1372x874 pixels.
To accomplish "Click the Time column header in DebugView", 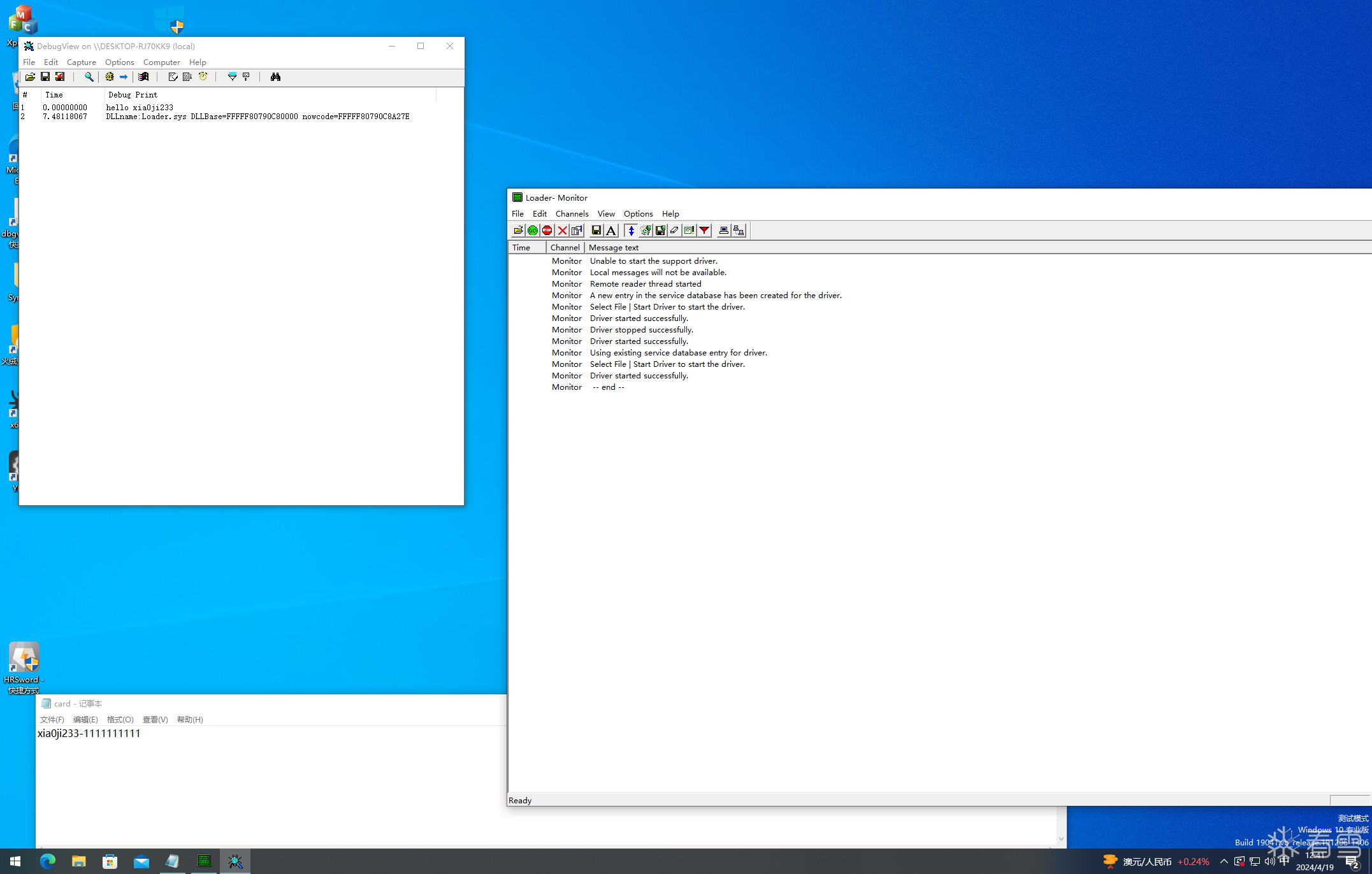I will [x=73, y=95].
